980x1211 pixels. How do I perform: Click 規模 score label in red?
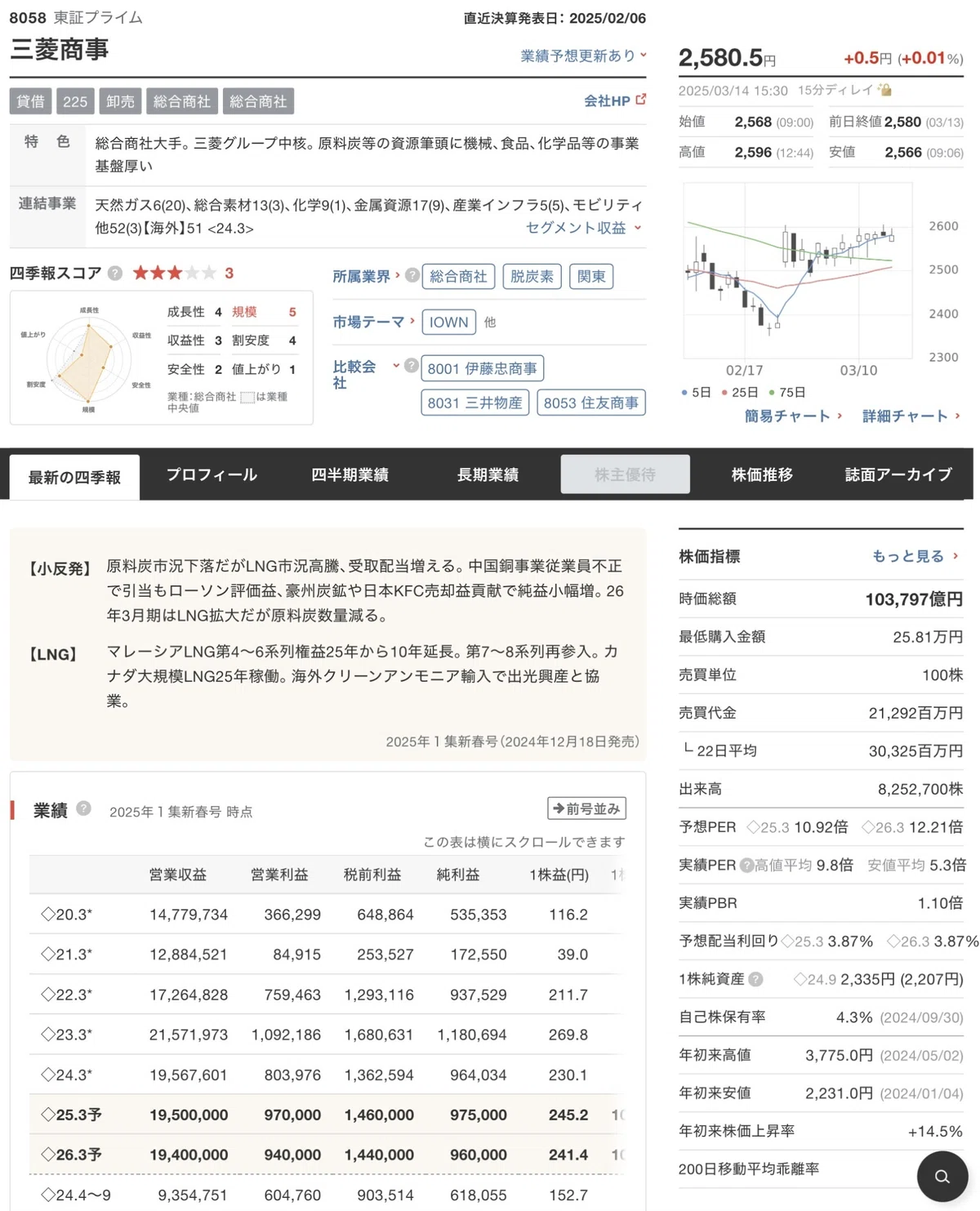point(244,312)
